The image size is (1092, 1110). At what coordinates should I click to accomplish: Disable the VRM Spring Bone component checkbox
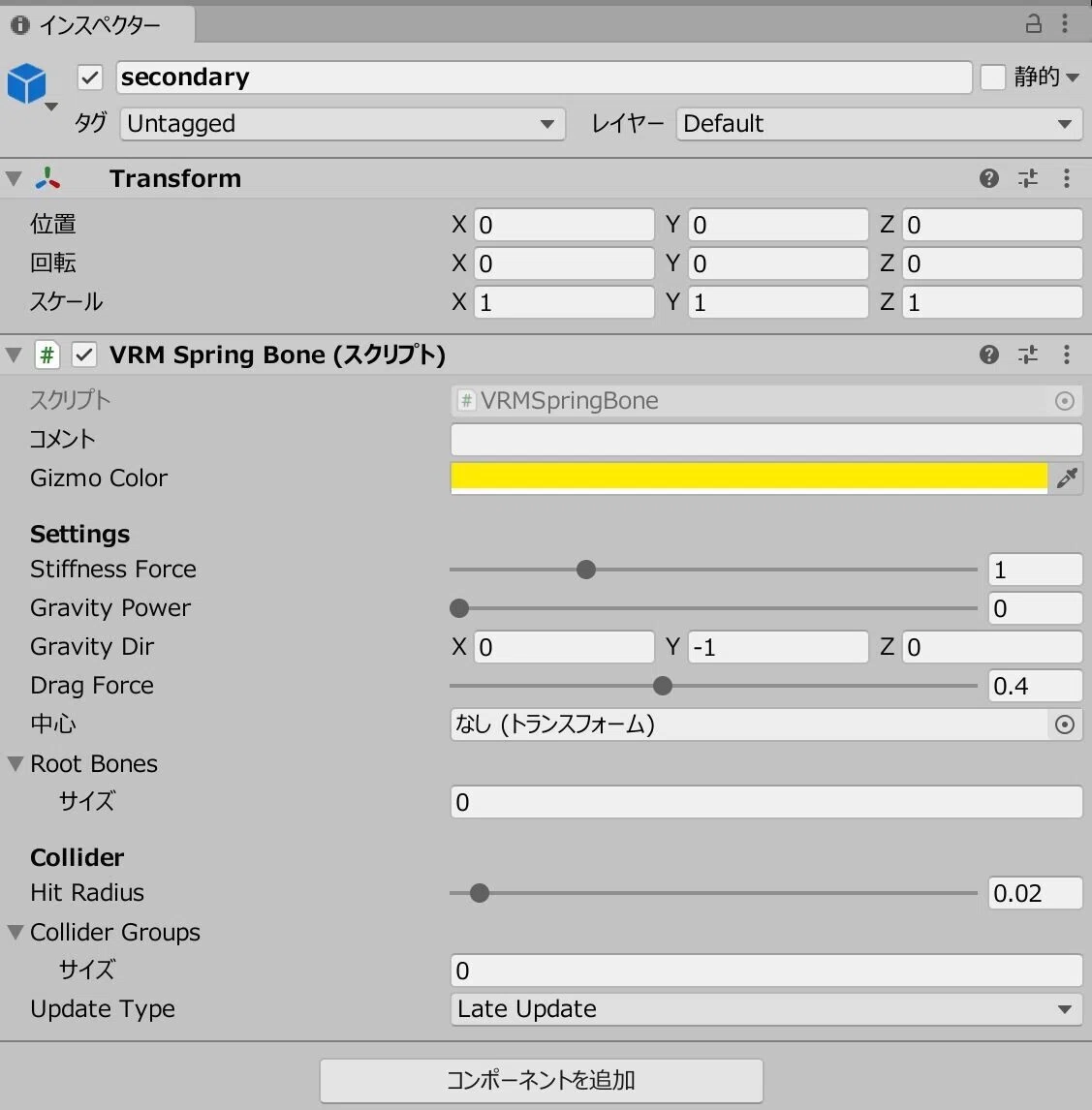pos(84,355)
